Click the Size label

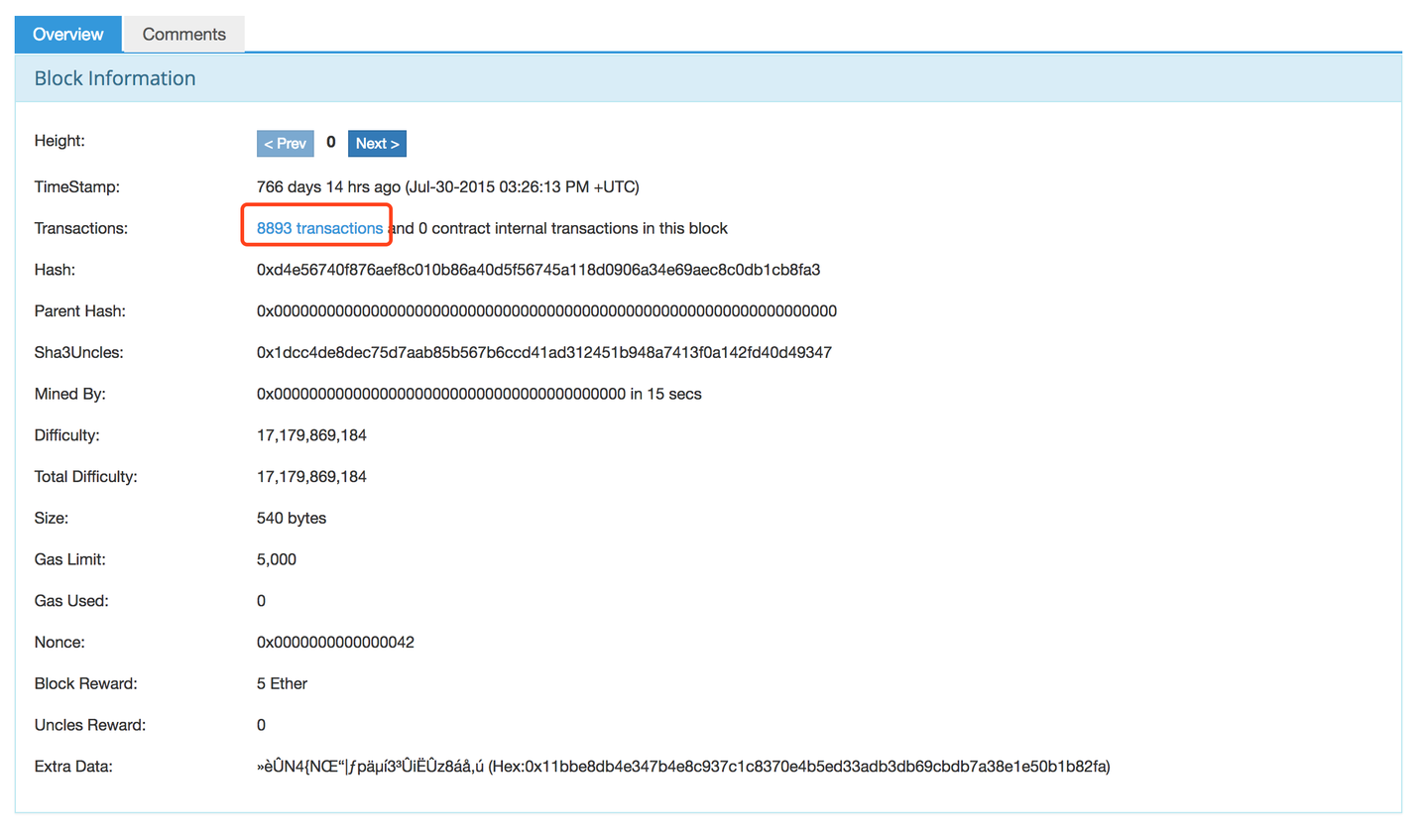coord(52,519)
